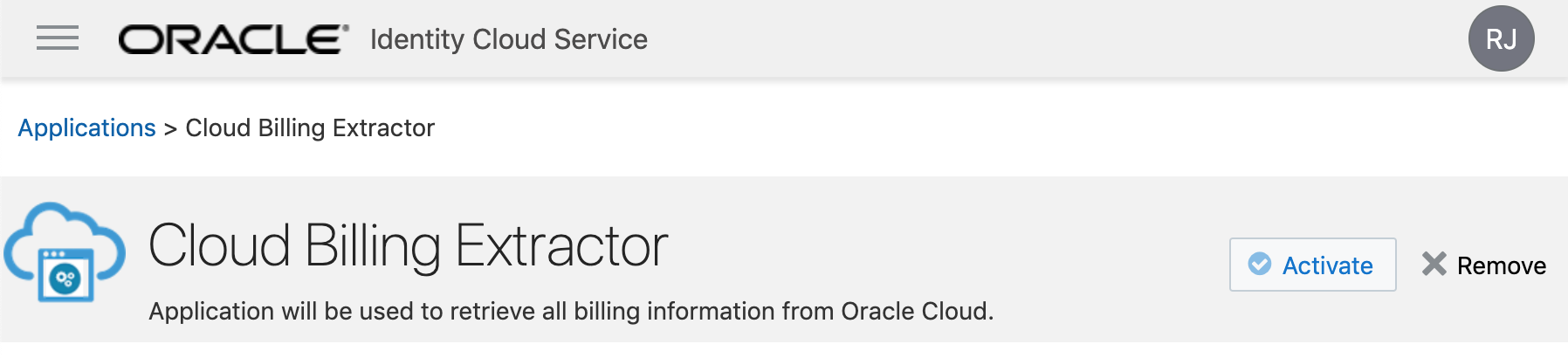Image resolution: width=1568 pixels, height=358 pixels.
Task: Activate the Cloud Billing Extractor application
Action: point(1312,265)
